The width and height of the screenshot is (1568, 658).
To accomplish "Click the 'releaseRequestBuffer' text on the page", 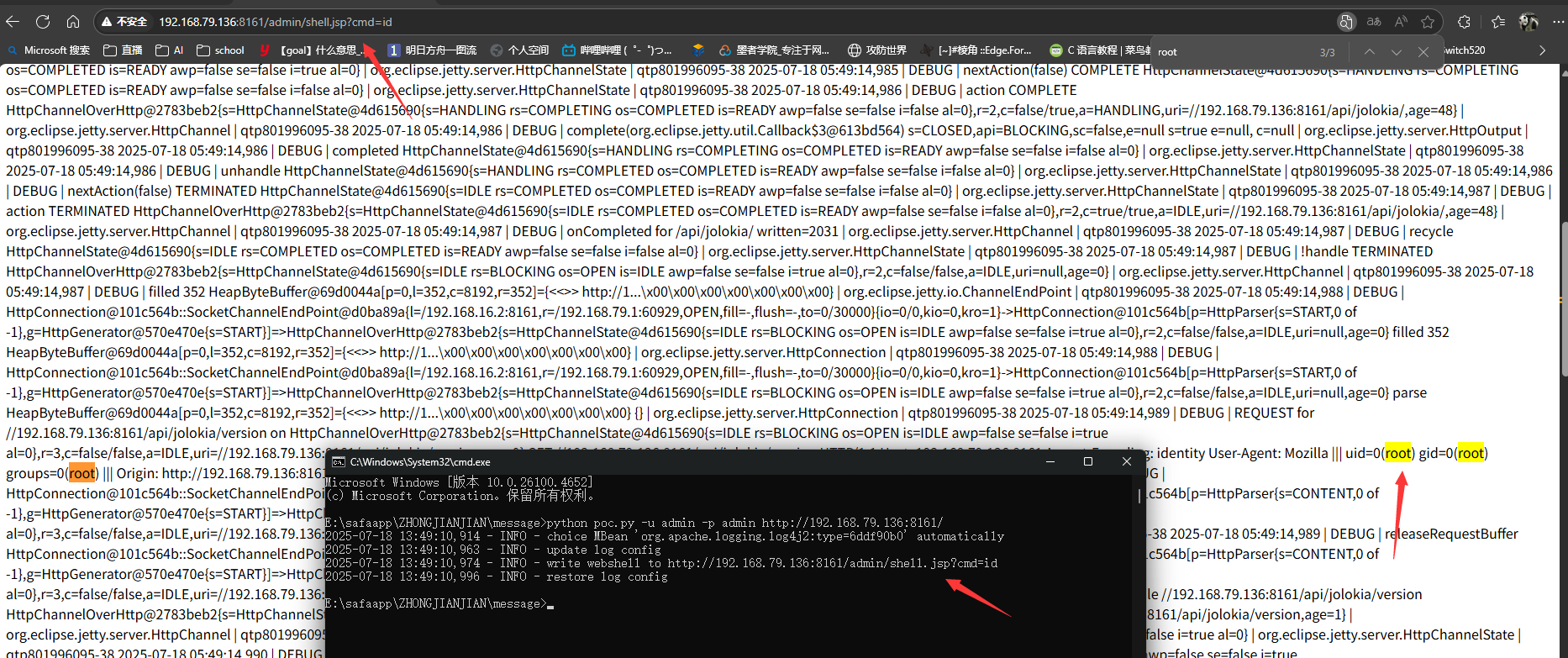I will coord(1451,534).
